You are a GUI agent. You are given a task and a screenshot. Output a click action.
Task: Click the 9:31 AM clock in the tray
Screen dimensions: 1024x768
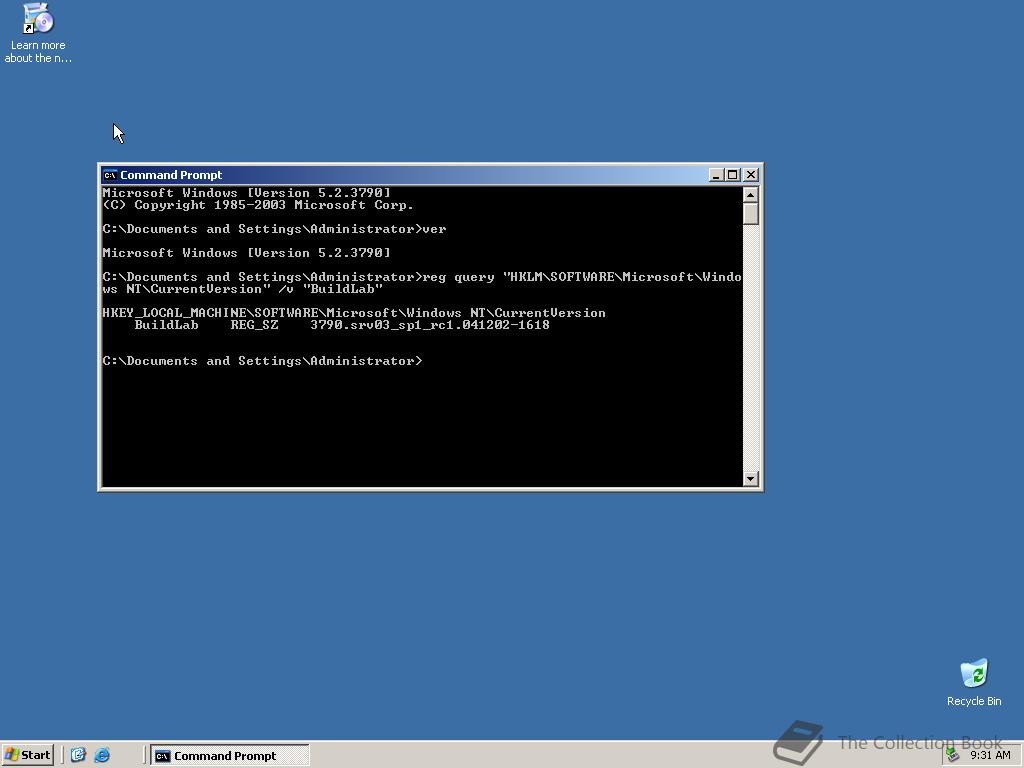point(990,756)
